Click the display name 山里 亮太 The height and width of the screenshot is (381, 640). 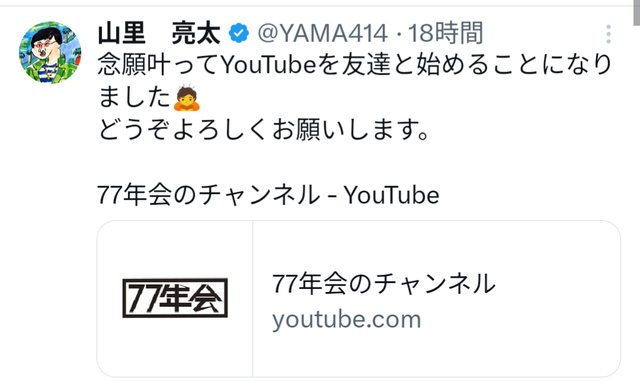159,33
